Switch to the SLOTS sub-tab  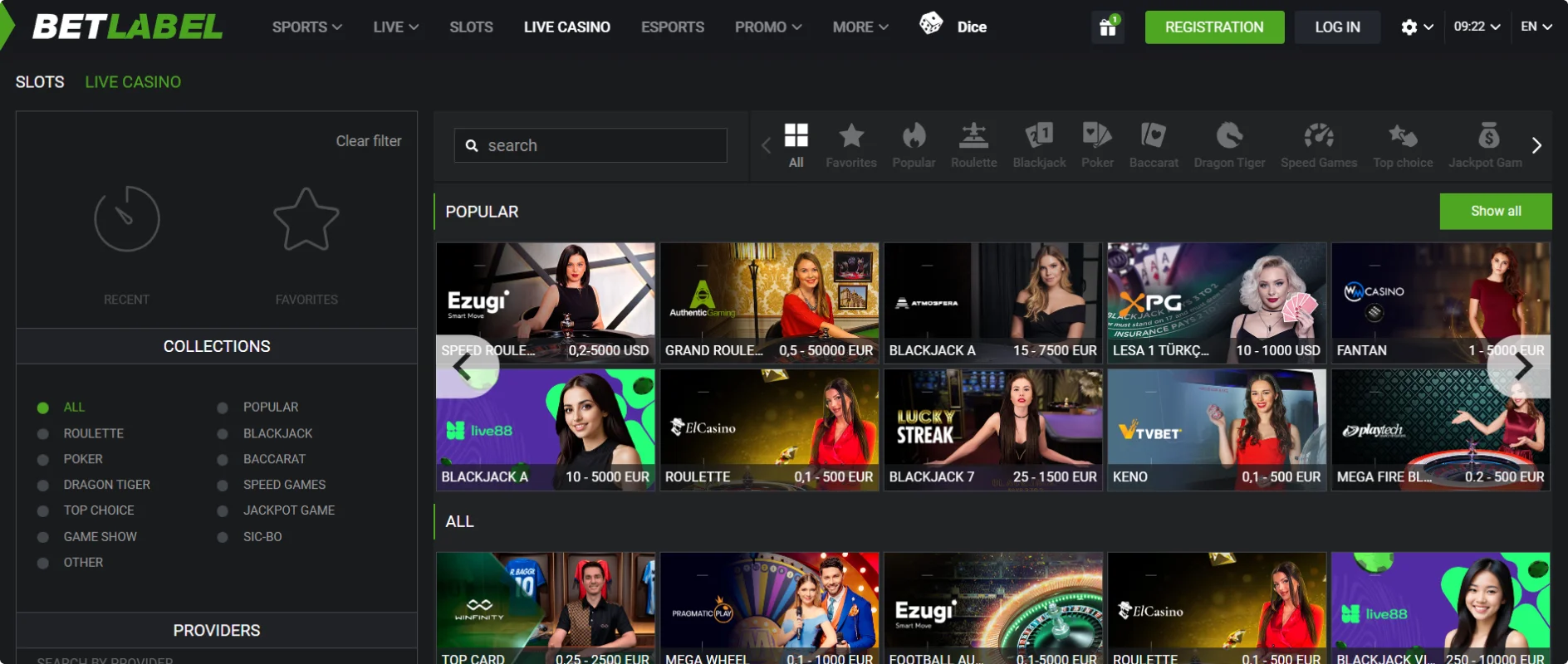click(40, 82)
